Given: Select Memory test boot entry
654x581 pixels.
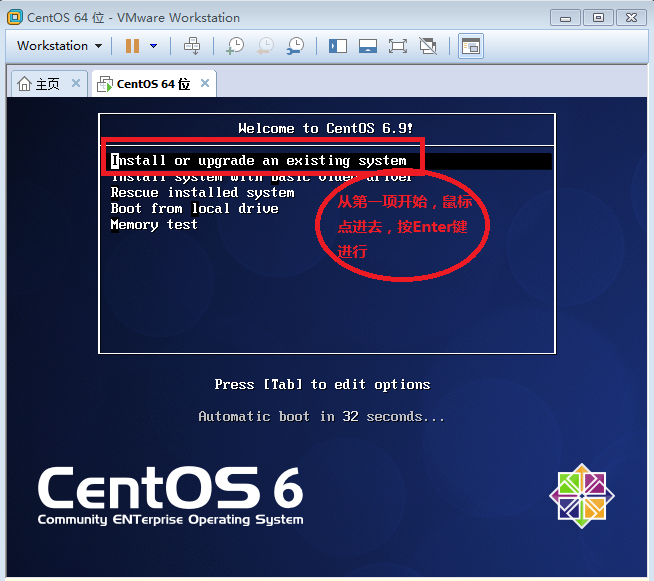Looking at the screenshot, I should click(154, 224).
